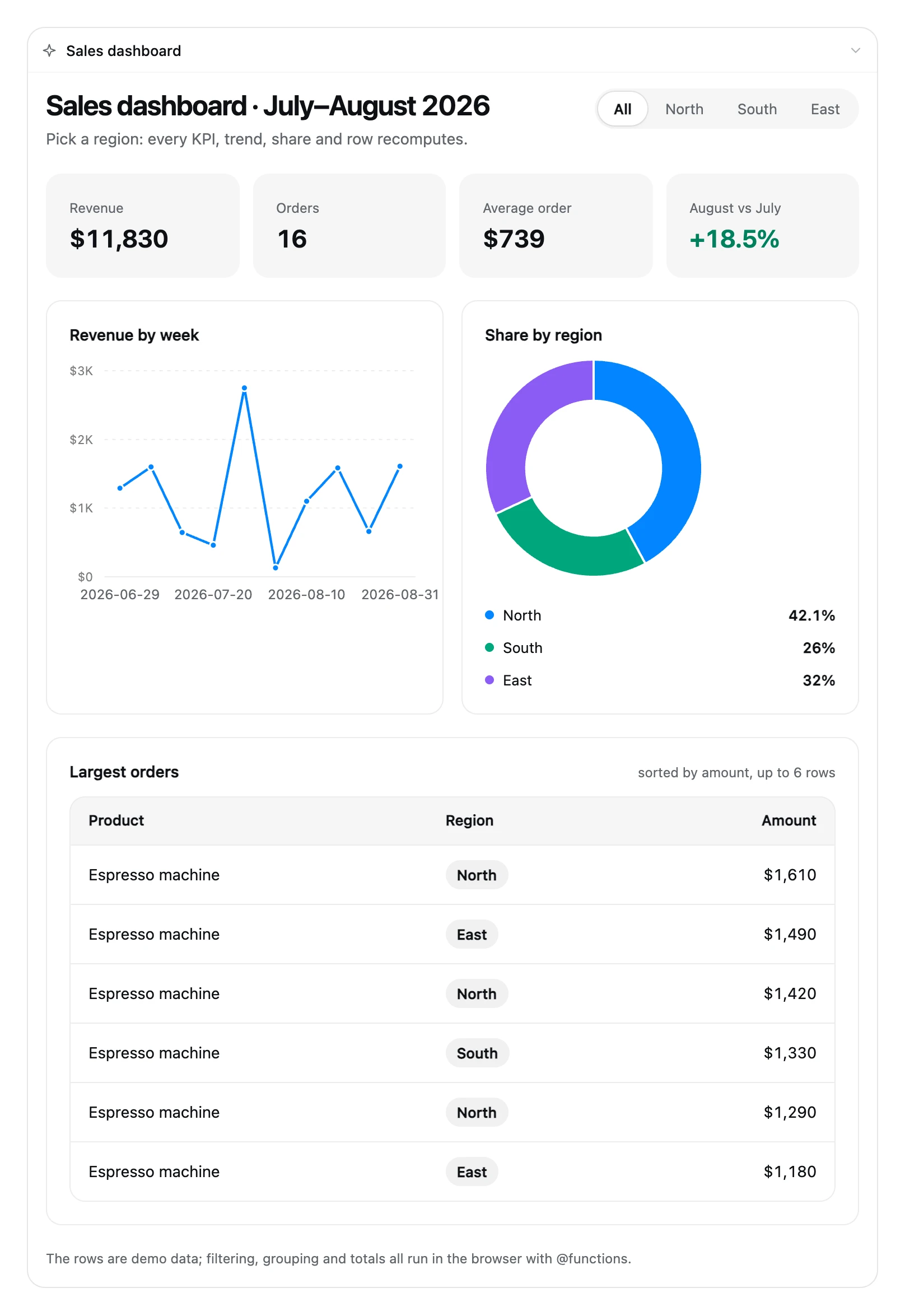Click the blue North legend dot
Viewport: 905px width, 1316px height.
tap(489, 615)
